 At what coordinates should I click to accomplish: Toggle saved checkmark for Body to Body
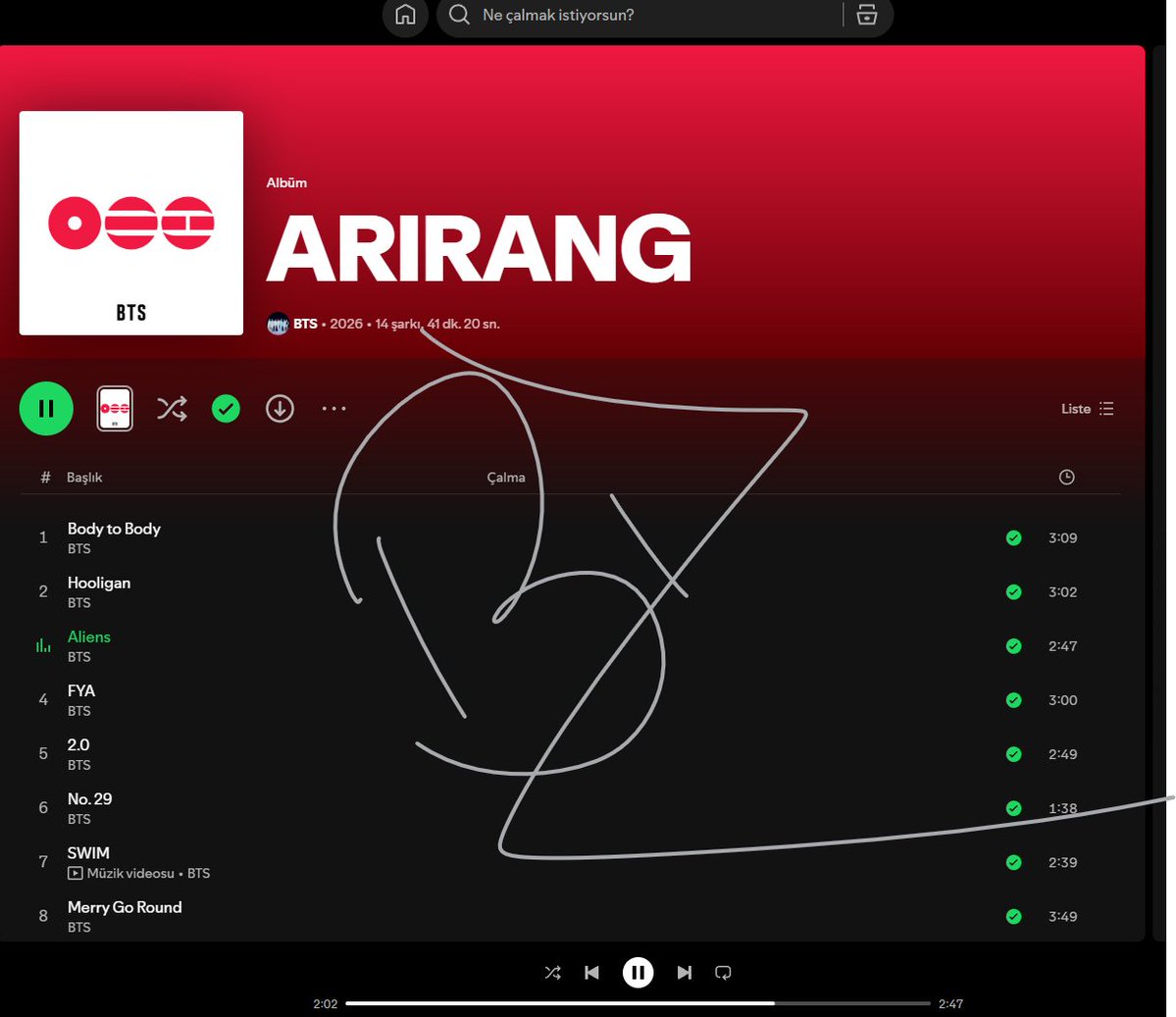1013,537
